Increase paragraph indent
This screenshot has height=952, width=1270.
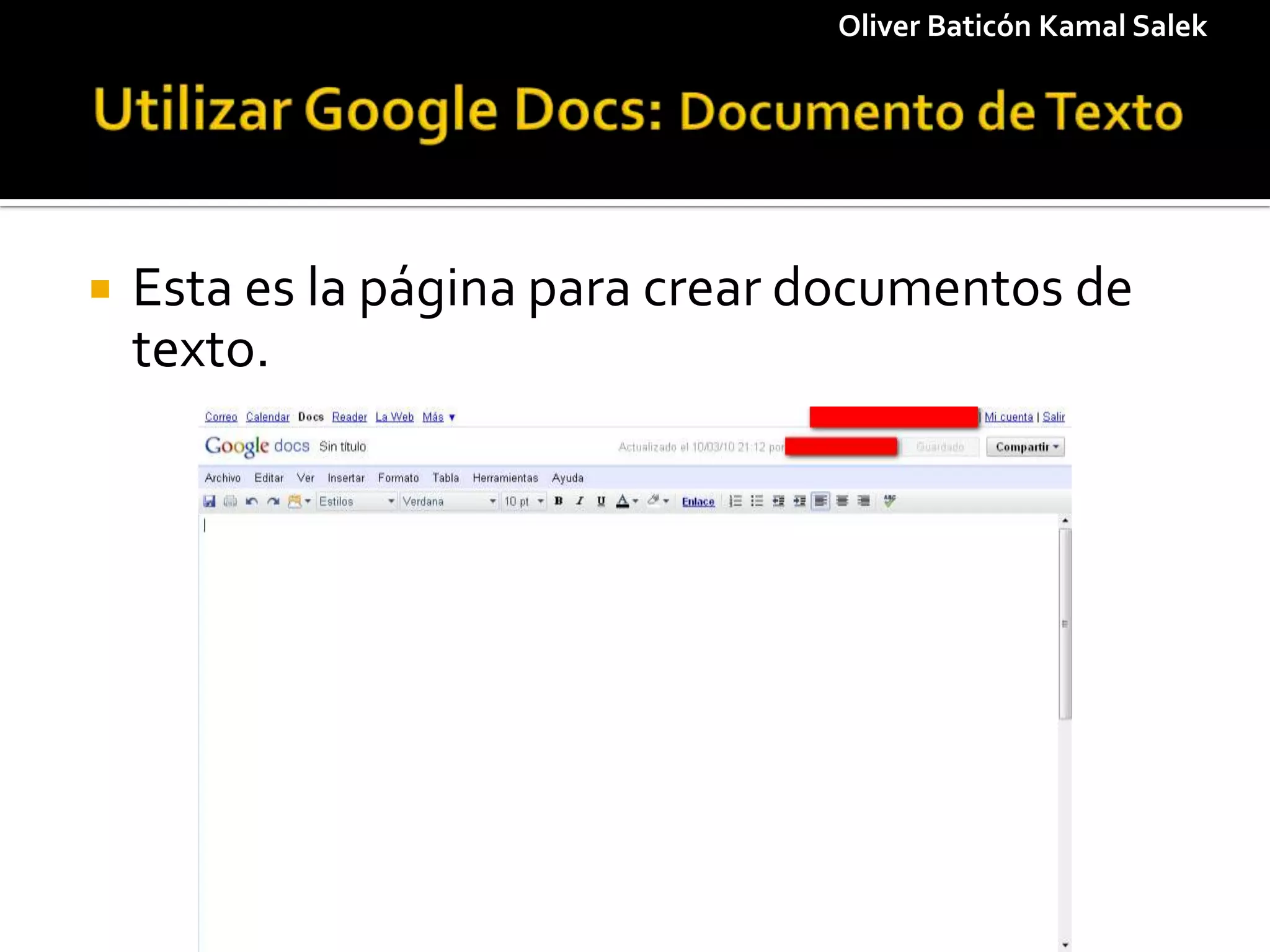click(x=799, y=501)
